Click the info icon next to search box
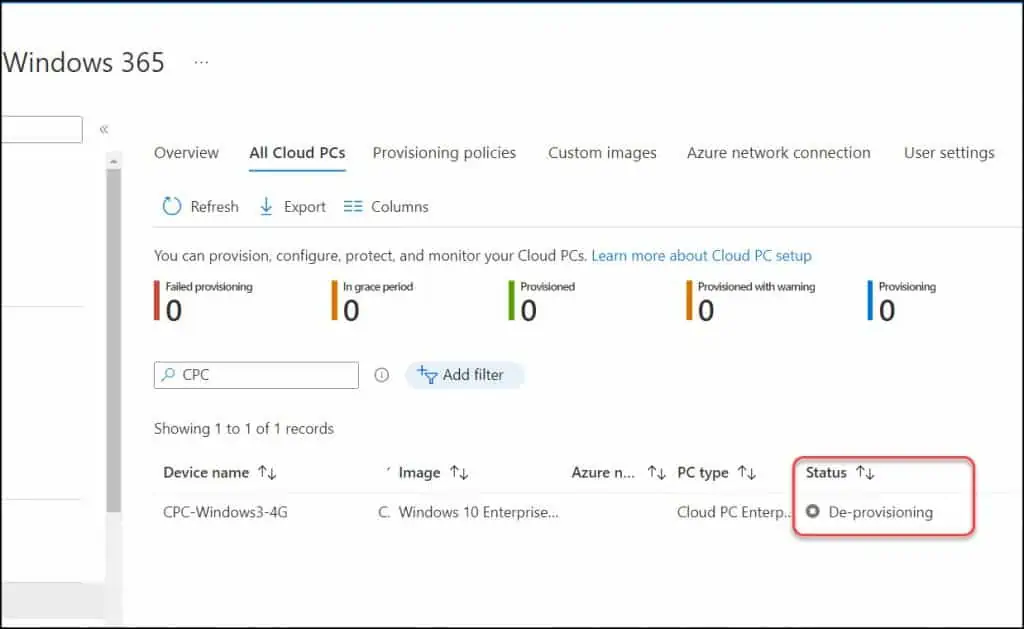Viewport: 1024px width, 629px height. click(x=381, y=375)
